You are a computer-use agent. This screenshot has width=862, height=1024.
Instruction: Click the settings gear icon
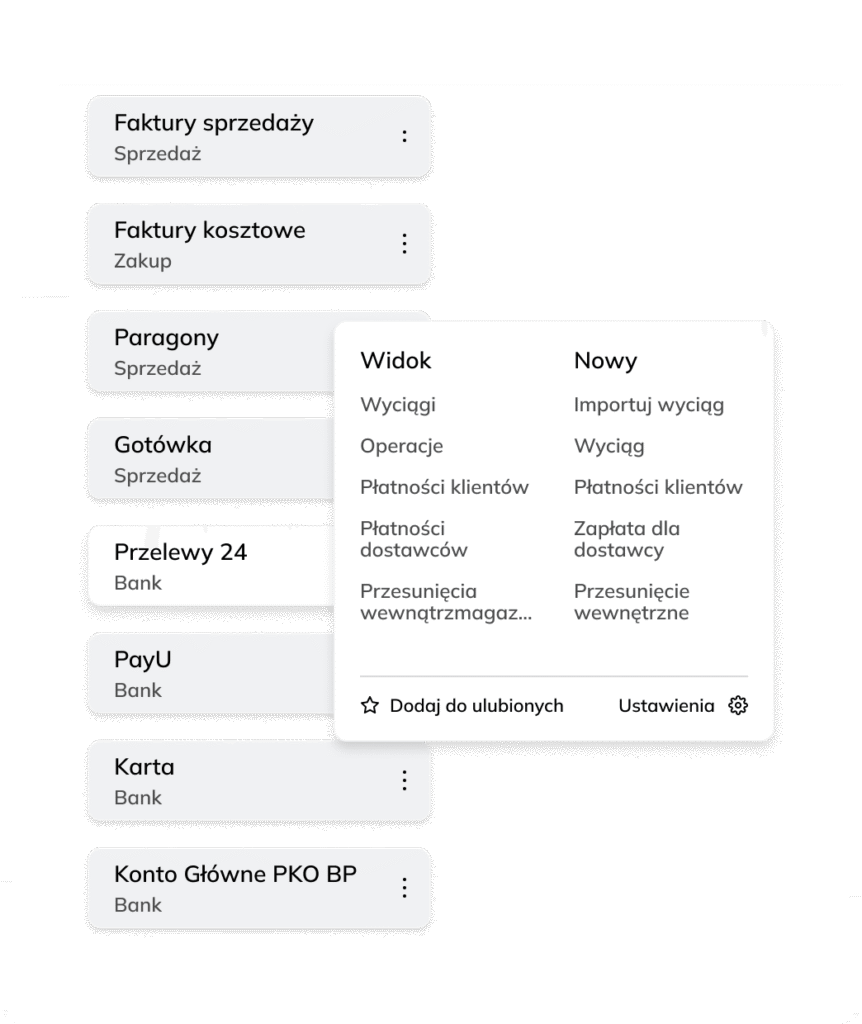point(738,705)
